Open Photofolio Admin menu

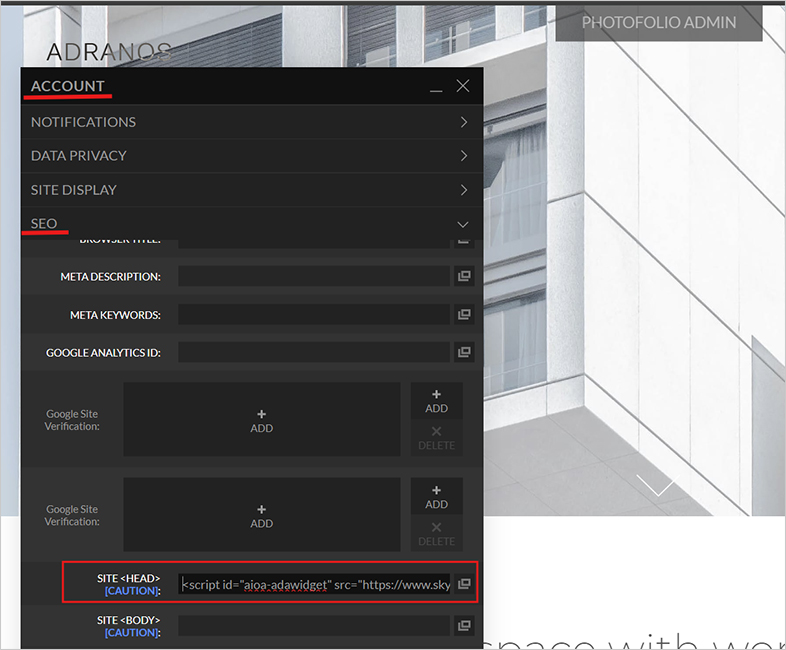coord(659,23)
